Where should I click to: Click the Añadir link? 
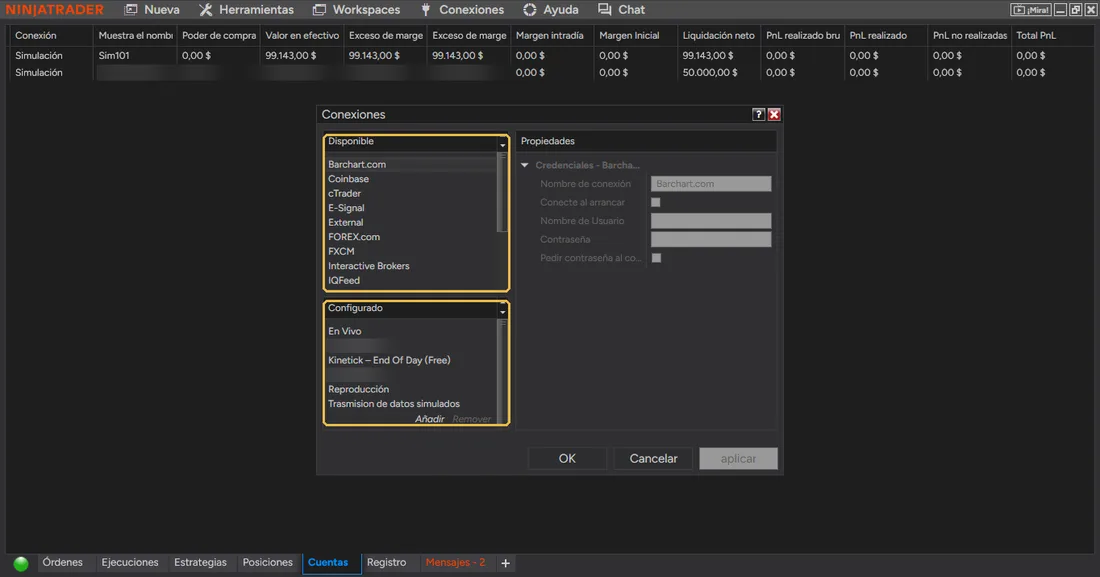pos(429,419)
